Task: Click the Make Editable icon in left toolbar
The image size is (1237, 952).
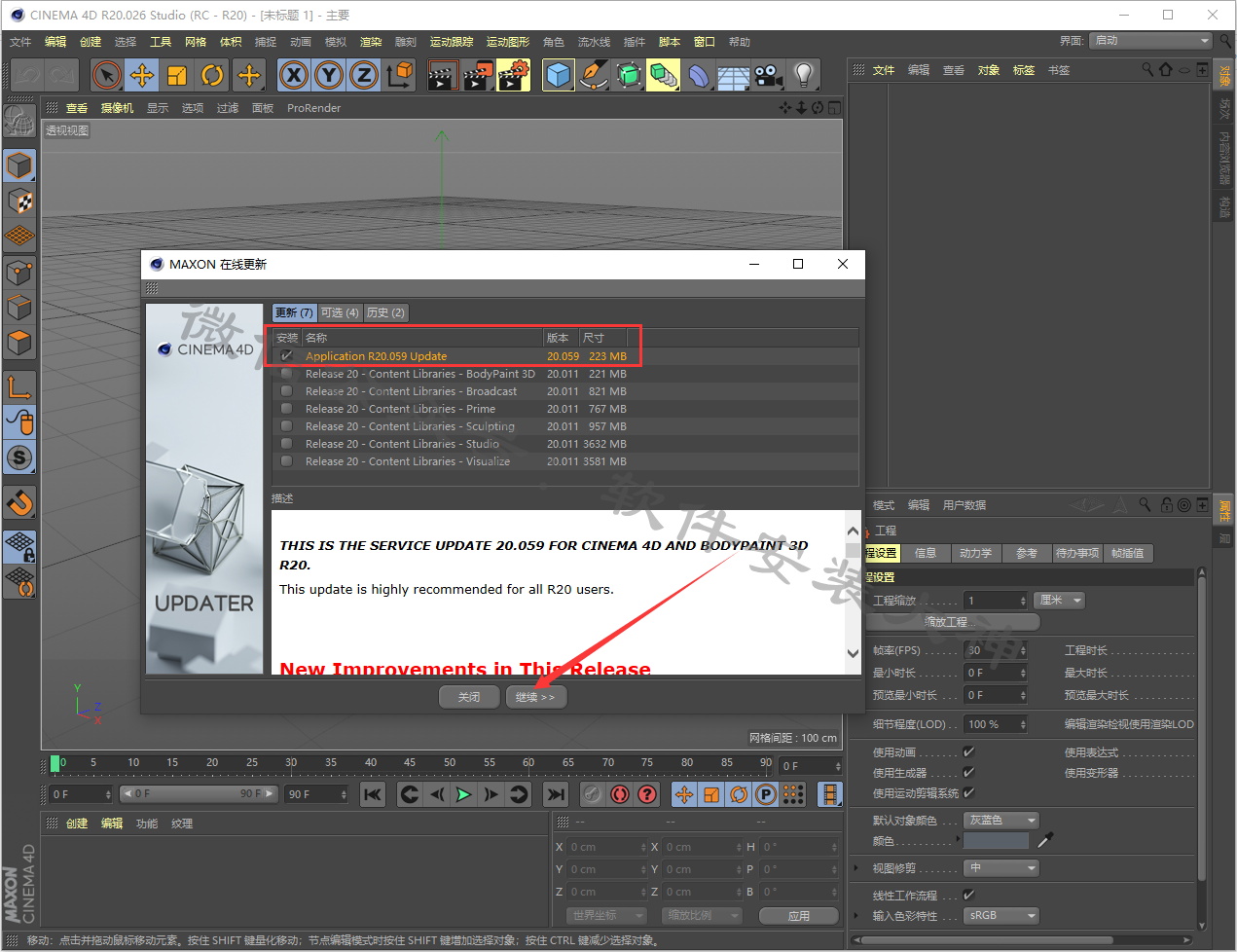Action: click(x=19, y=121)
